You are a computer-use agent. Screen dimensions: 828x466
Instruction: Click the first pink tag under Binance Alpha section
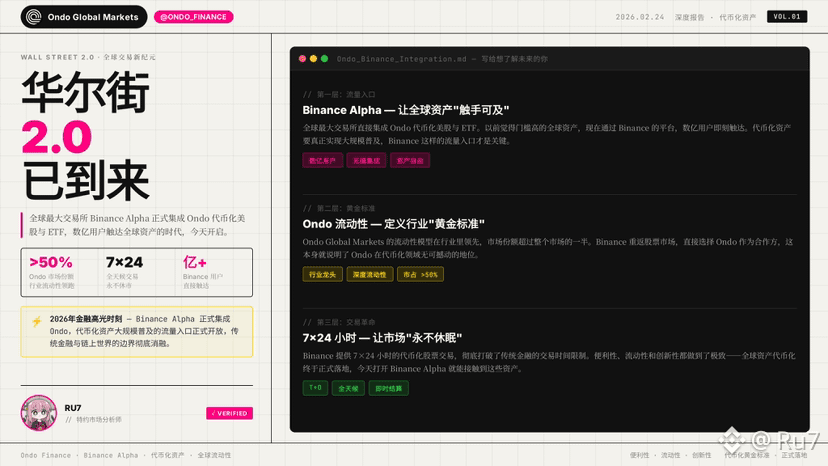click(323, 160)
